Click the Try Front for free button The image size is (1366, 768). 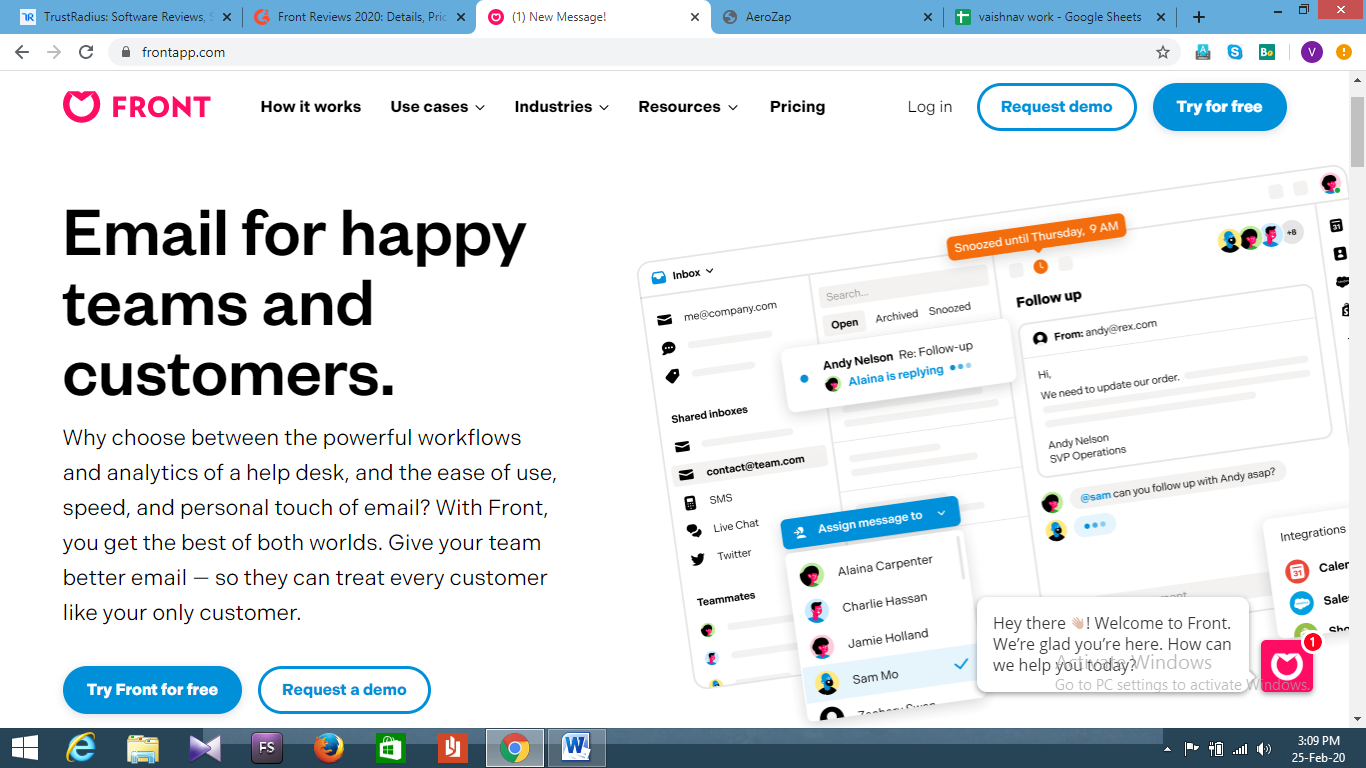pos(152,690)
